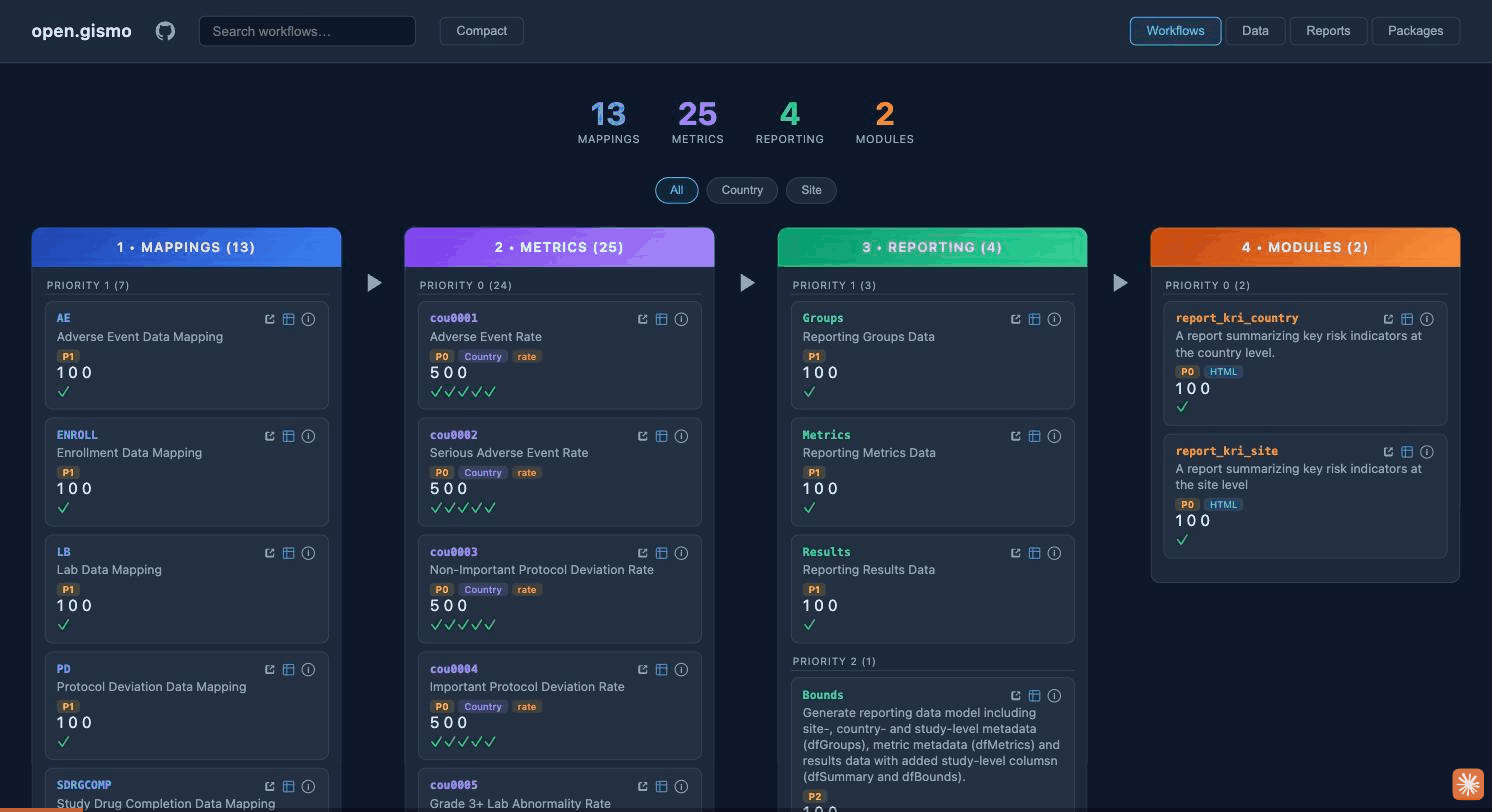Open cou0001 metric external link icon
This screenshot has width=1492, height=812.
(643, 319)
